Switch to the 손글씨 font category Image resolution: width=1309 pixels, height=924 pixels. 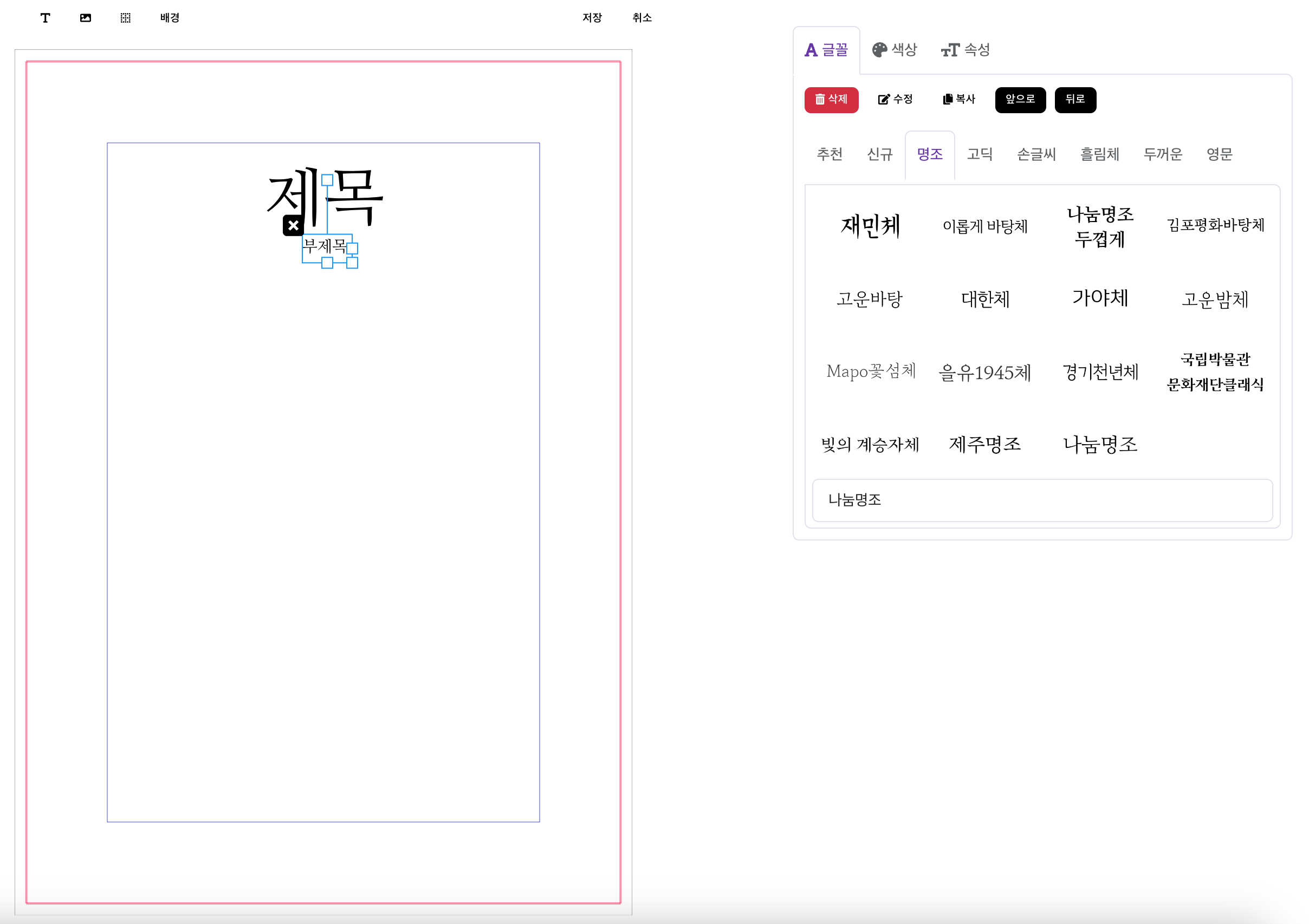[1036, 154]
